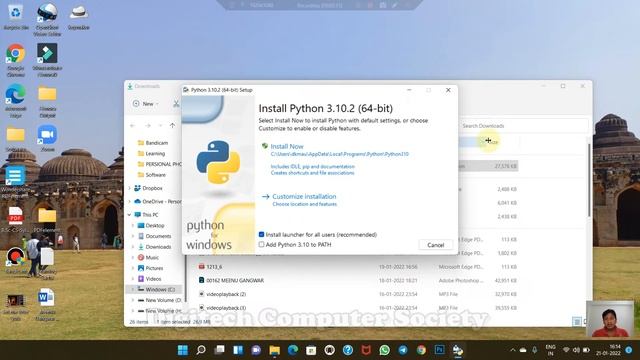This screenshot has height=360, width=640.
Task: Open PDF file icon on desktop
Action: pos(16,220)
